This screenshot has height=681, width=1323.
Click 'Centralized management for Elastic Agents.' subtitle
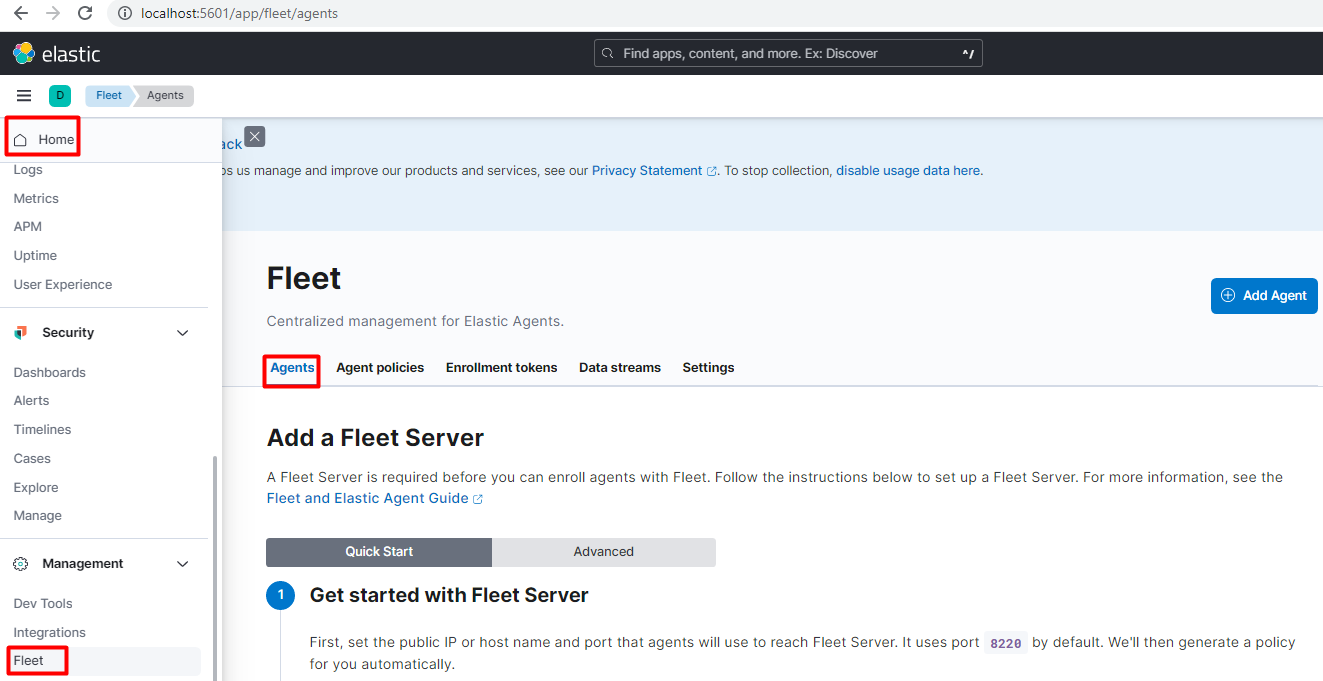(415, 322)
